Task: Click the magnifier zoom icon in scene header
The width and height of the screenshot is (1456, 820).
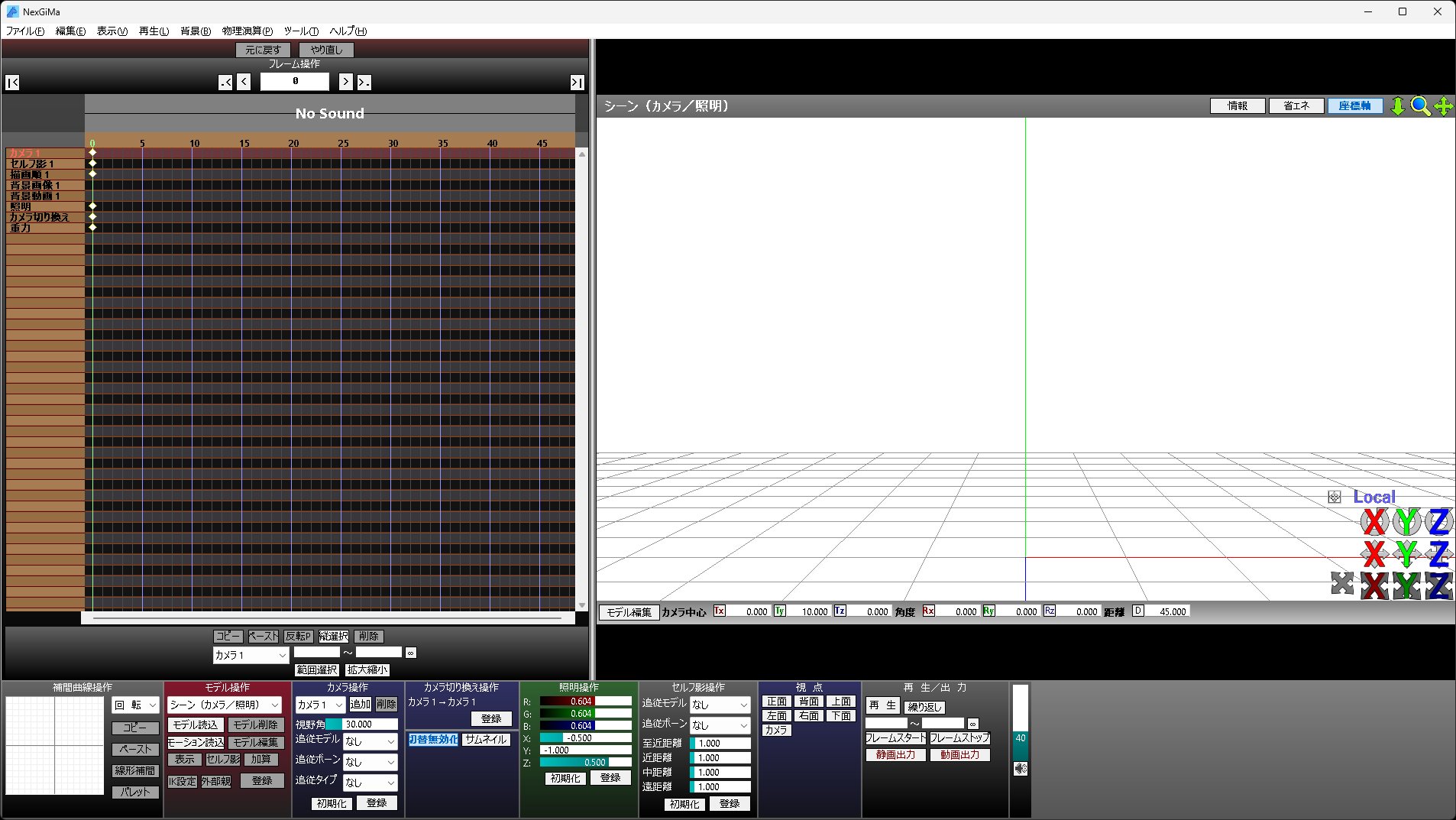Action: [x=1420, y=106]
